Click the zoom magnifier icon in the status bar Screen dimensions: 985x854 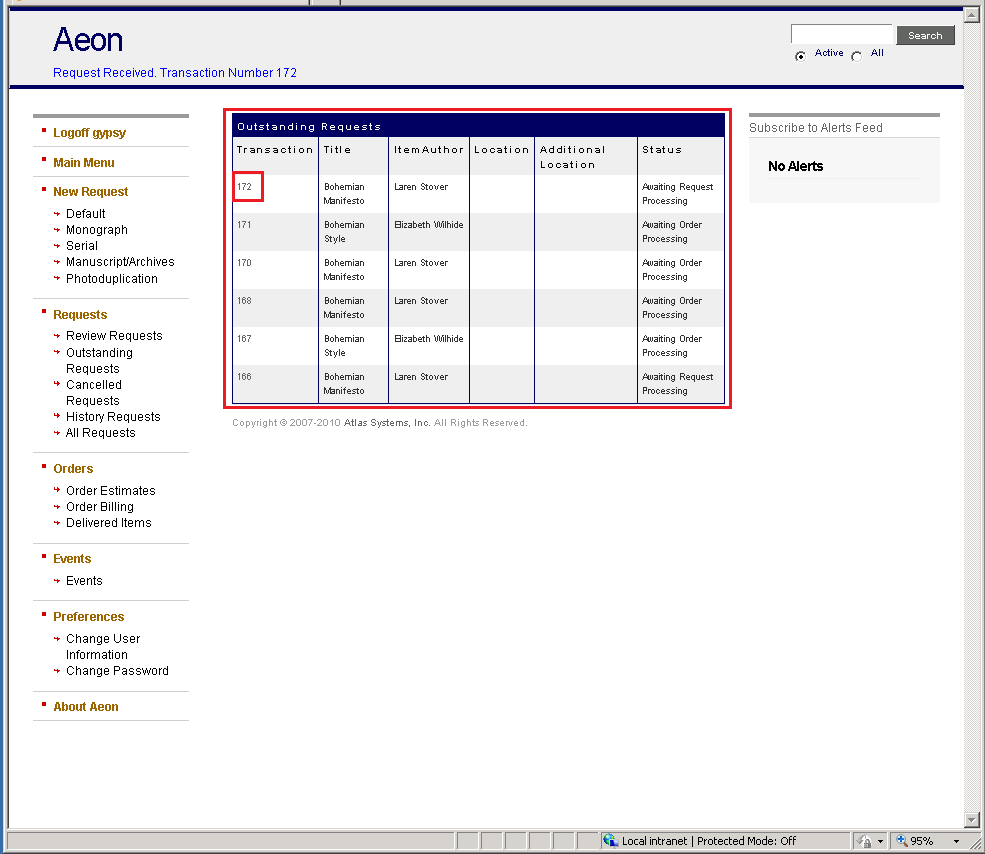click(x=901, y=840)
